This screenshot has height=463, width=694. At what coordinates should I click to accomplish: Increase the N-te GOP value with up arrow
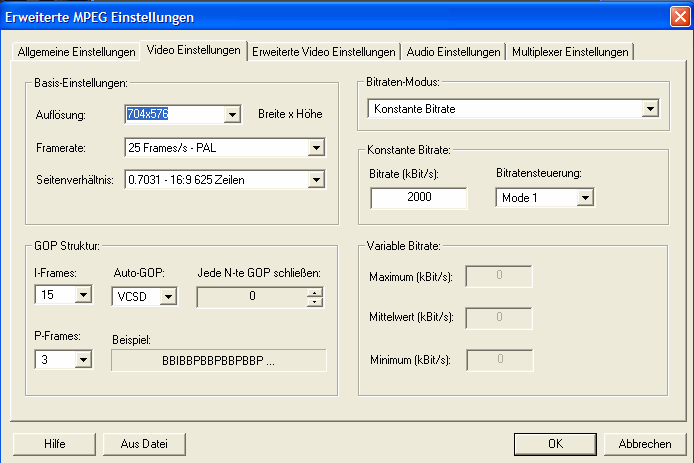[x=316, y=291]
